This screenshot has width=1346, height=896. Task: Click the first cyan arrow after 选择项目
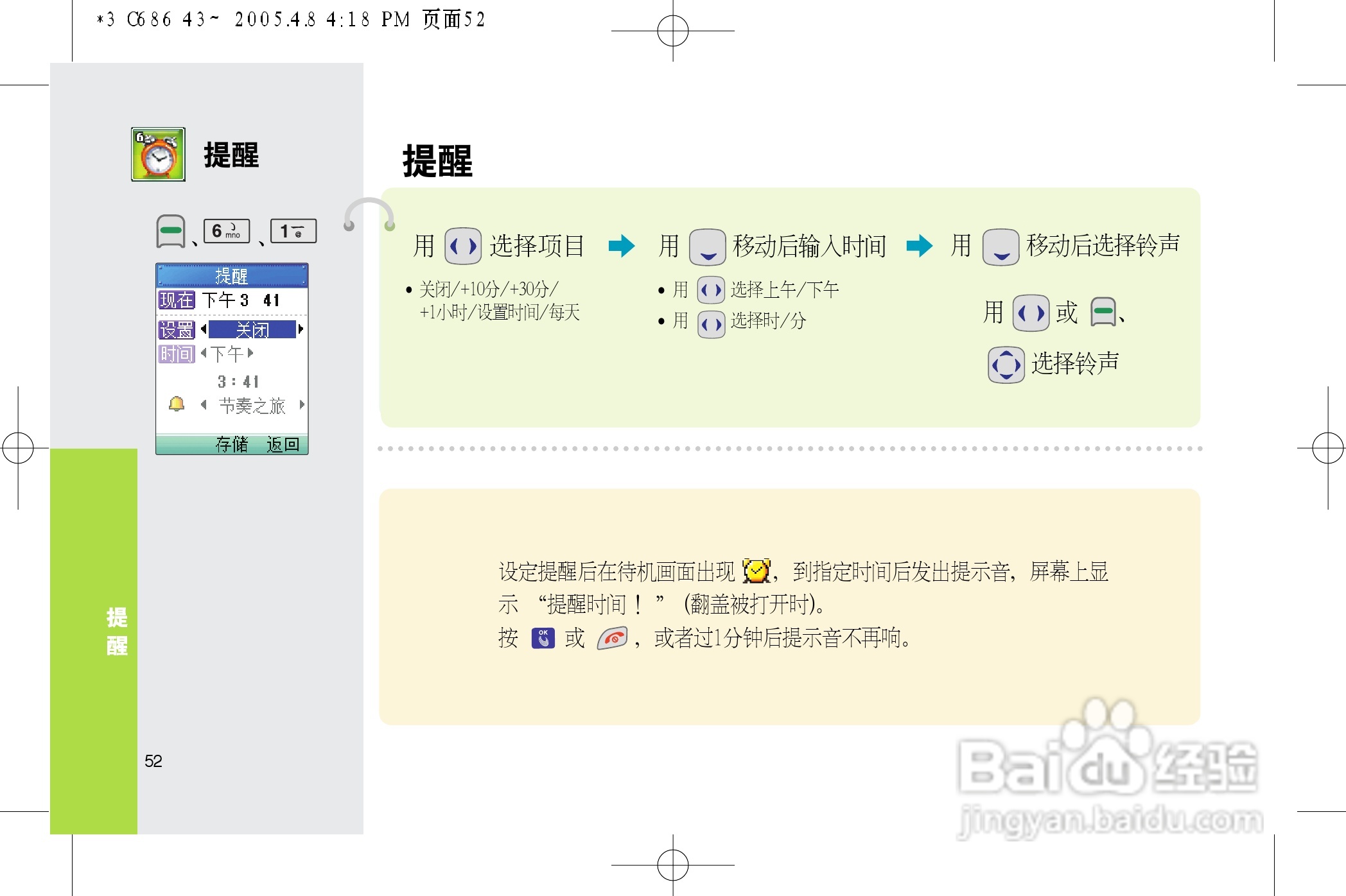(x=621, y=245)
